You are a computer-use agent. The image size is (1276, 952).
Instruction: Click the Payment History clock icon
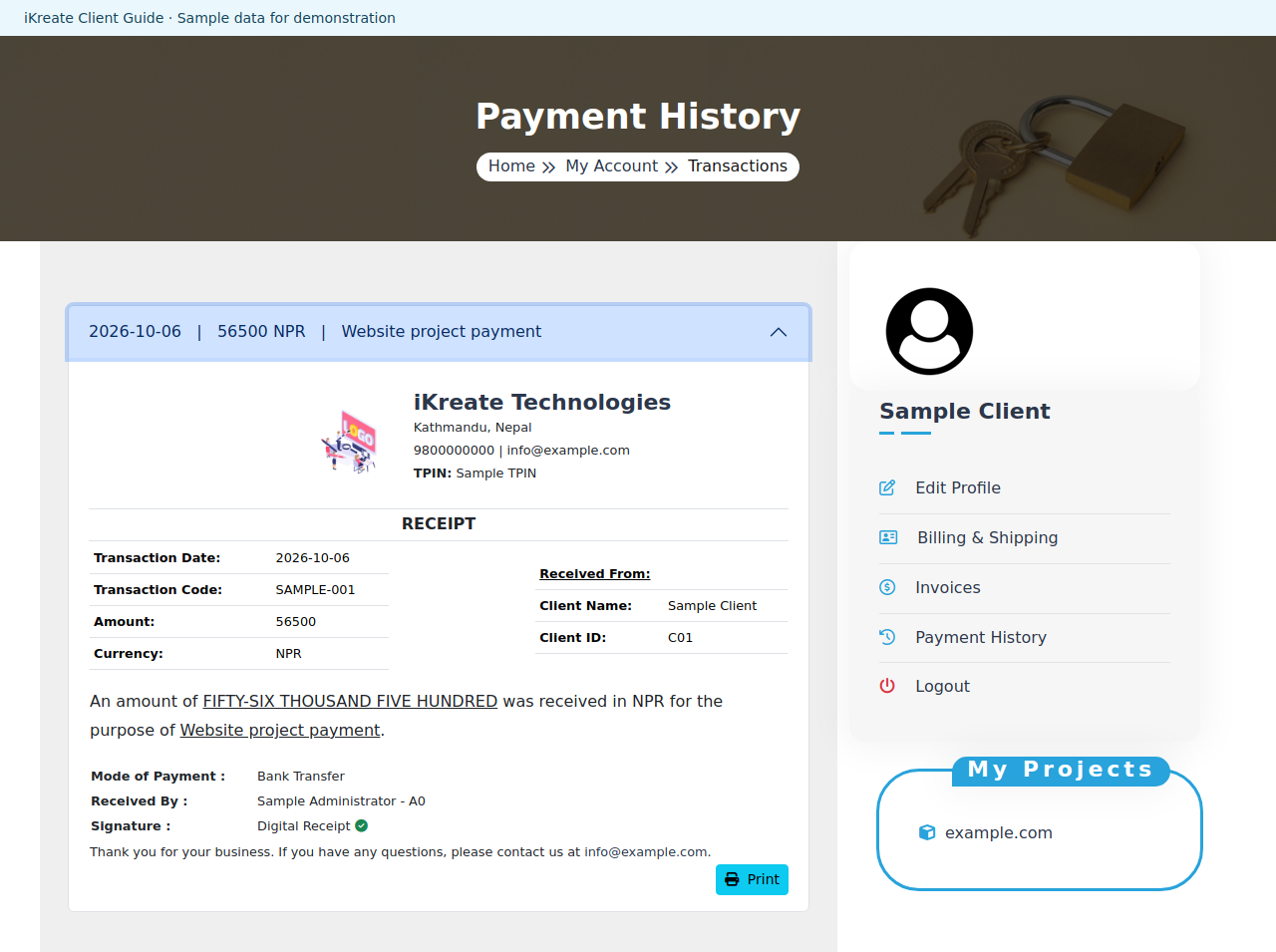click(887, 636)
